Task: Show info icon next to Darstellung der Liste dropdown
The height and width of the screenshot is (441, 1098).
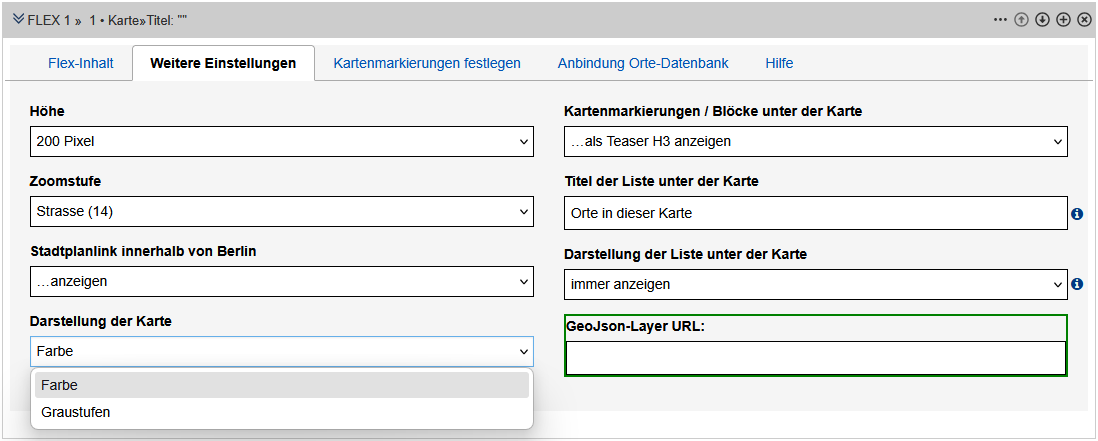Action: point(1078,284)
